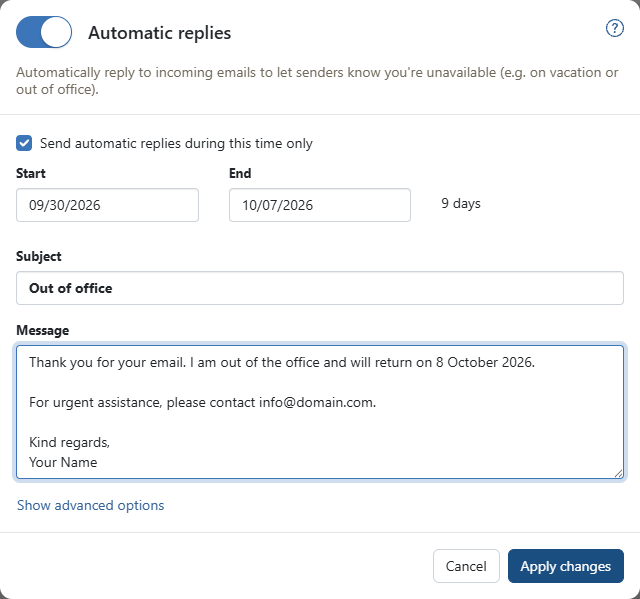Click the Start date field 09/30/2026
This screenshot has height=599, width=640.
click(x=107, y=205)
